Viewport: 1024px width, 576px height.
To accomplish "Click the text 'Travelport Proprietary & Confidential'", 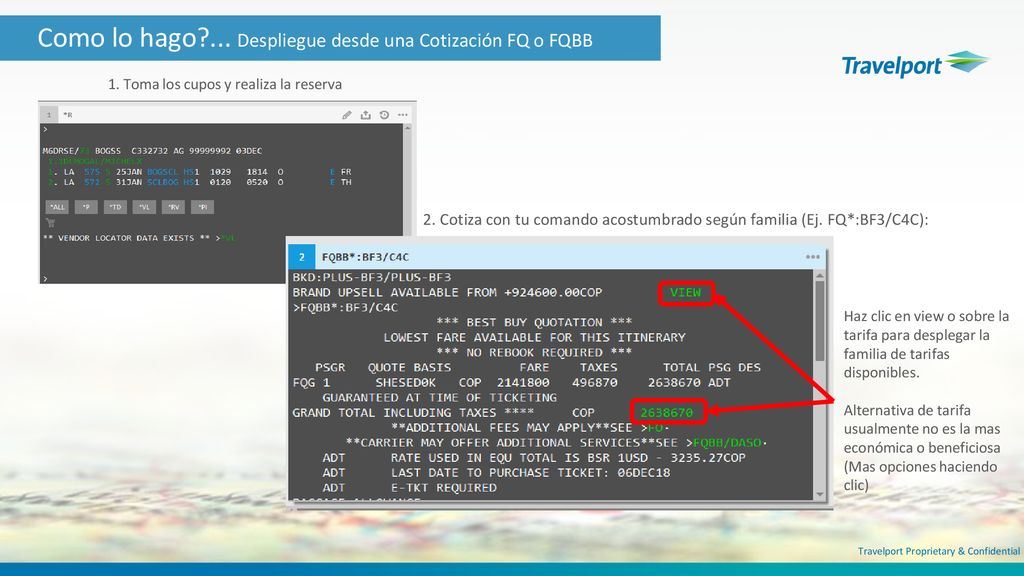I will pyautogui.click(x=938, y=551).
